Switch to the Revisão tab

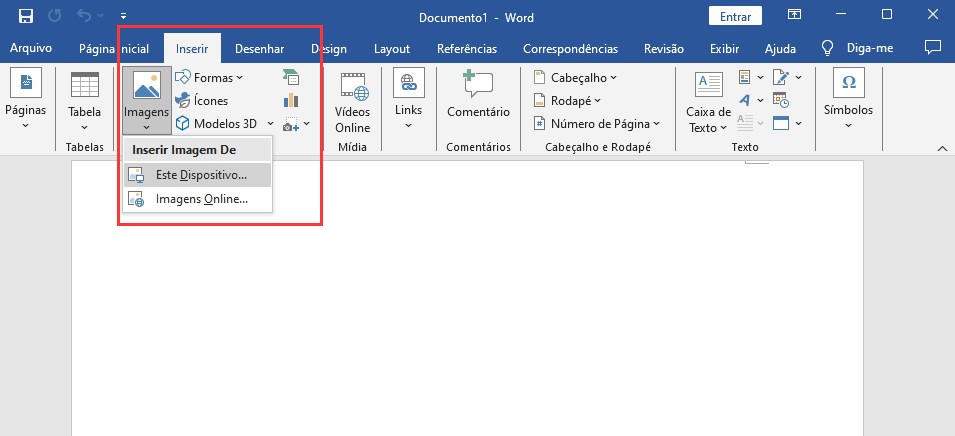pos(664,49)
